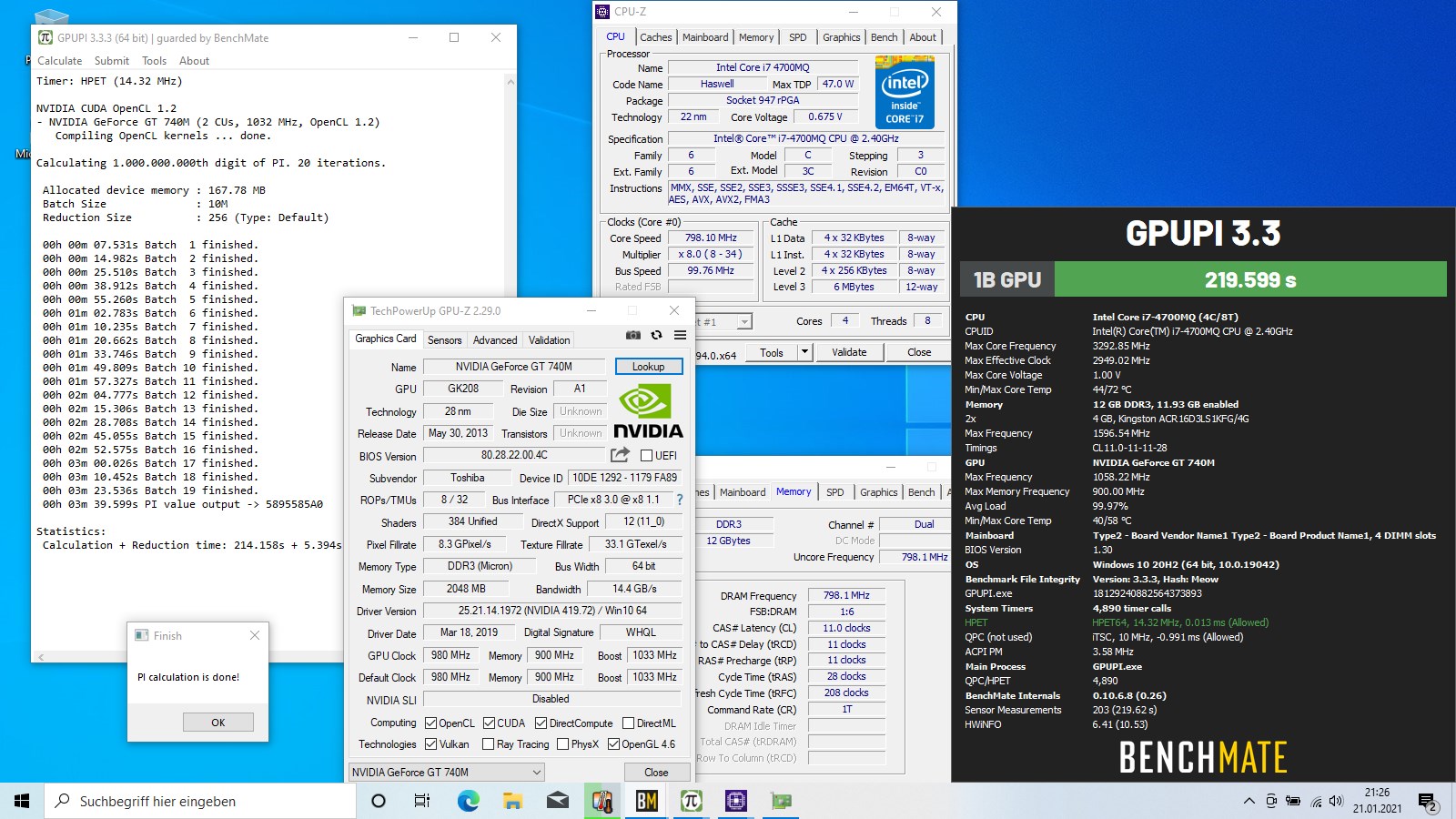This screenshot has height=819, width=1456.
Task: Take a GPU-Z screenshot with the camera icon
Action: point(633,335)
